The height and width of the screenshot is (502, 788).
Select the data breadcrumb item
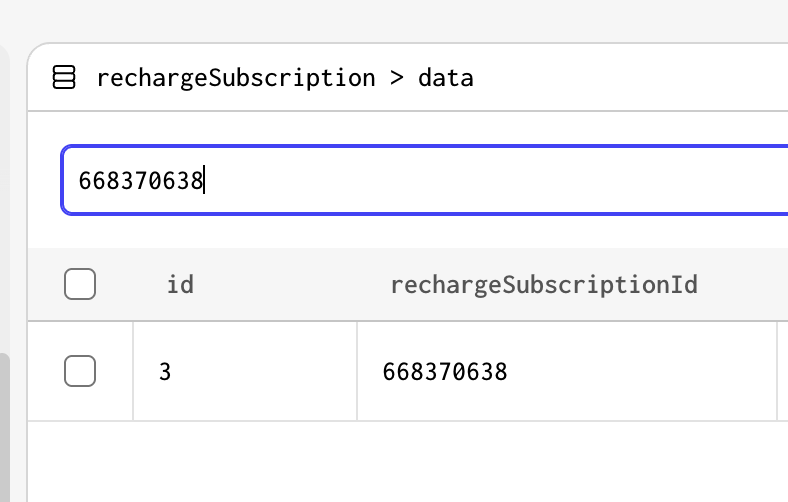click(446, 78)
